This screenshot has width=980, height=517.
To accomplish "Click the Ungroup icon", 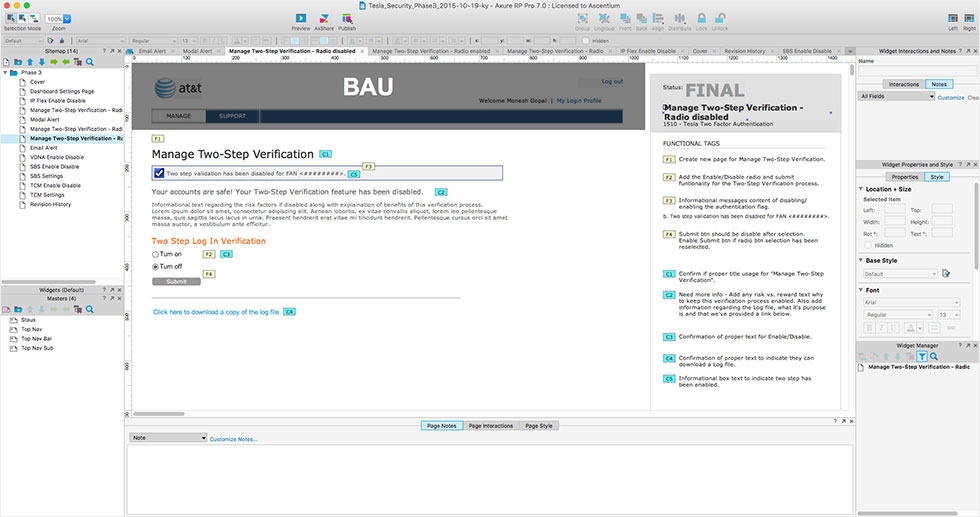I will pyautogui.click(x=604, y=19).
